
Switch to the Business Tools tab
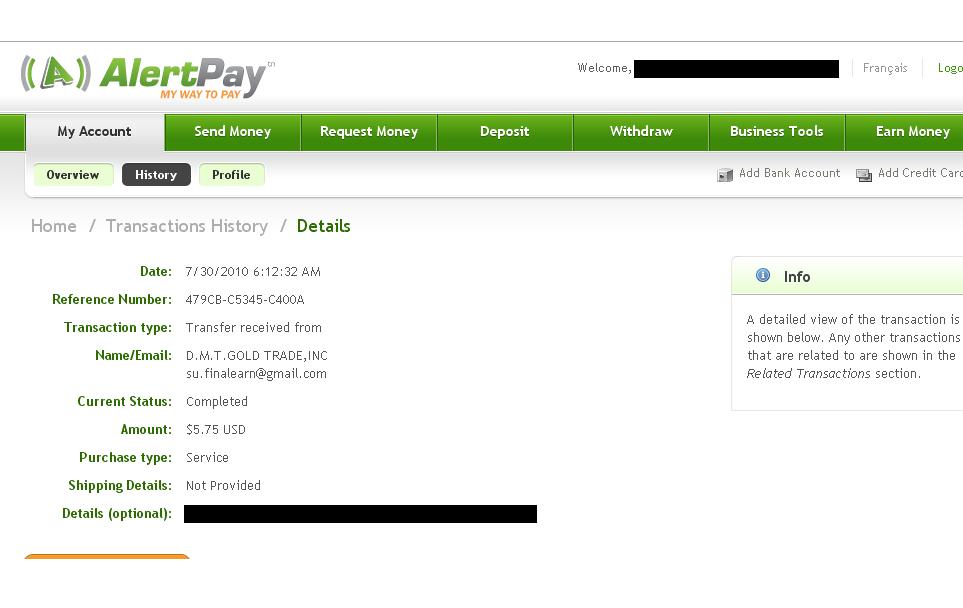pos(777,131)
